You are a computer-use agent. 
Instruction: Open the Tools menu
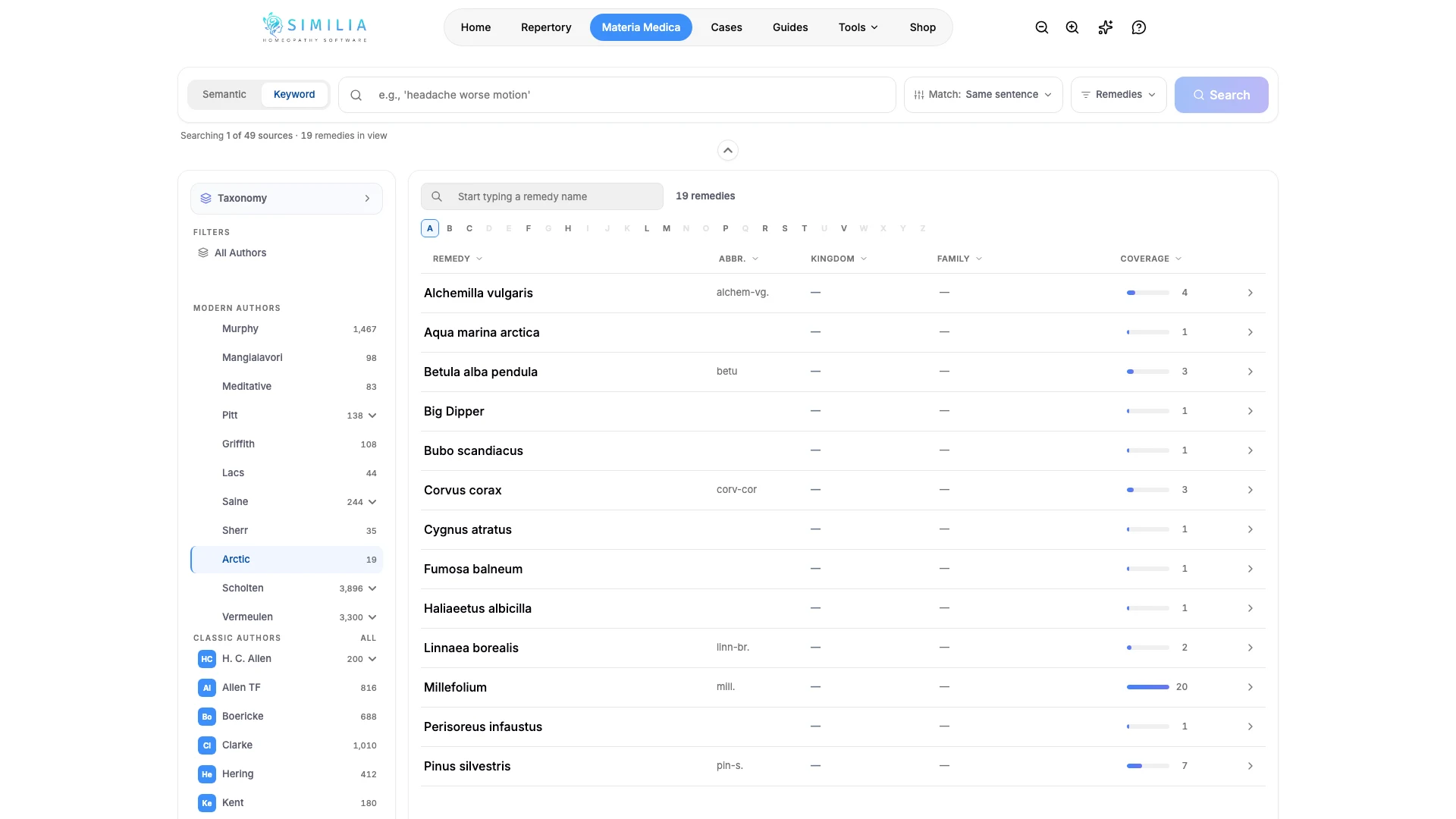(858, 27)
